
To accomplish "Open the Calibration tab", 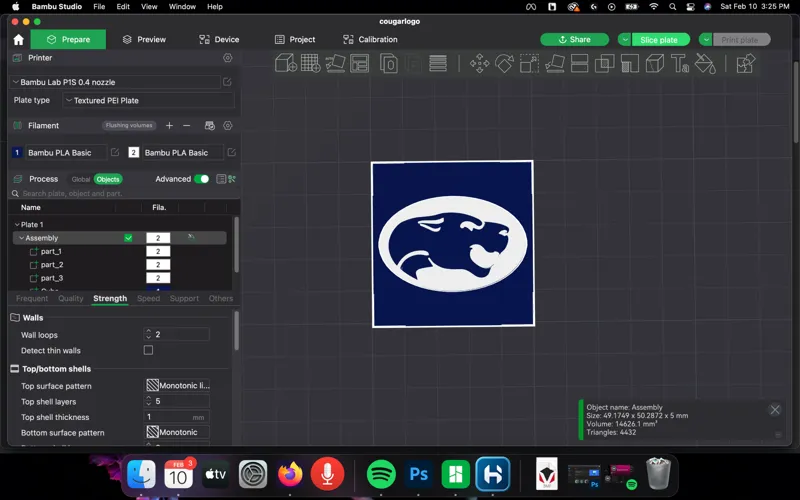I will (370, 39).
